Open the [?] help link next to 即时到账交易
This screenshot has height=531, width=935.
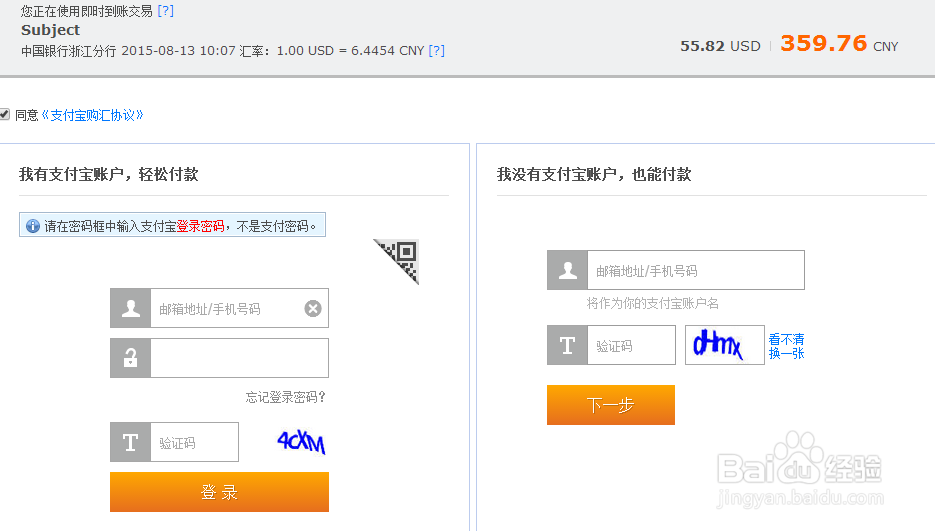pyautogui.click(x=166, y=11)
